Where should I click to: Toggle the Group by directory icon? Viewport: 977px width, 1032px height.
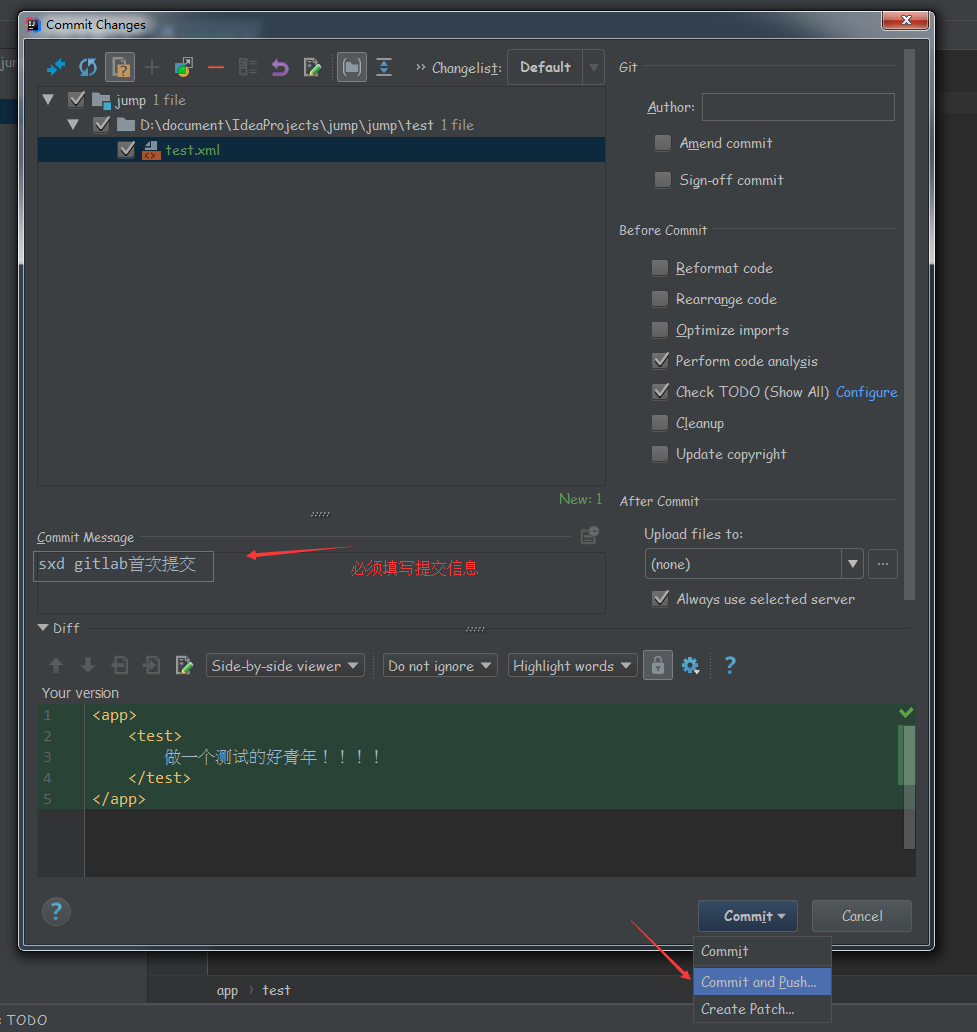tap(352, 67)
